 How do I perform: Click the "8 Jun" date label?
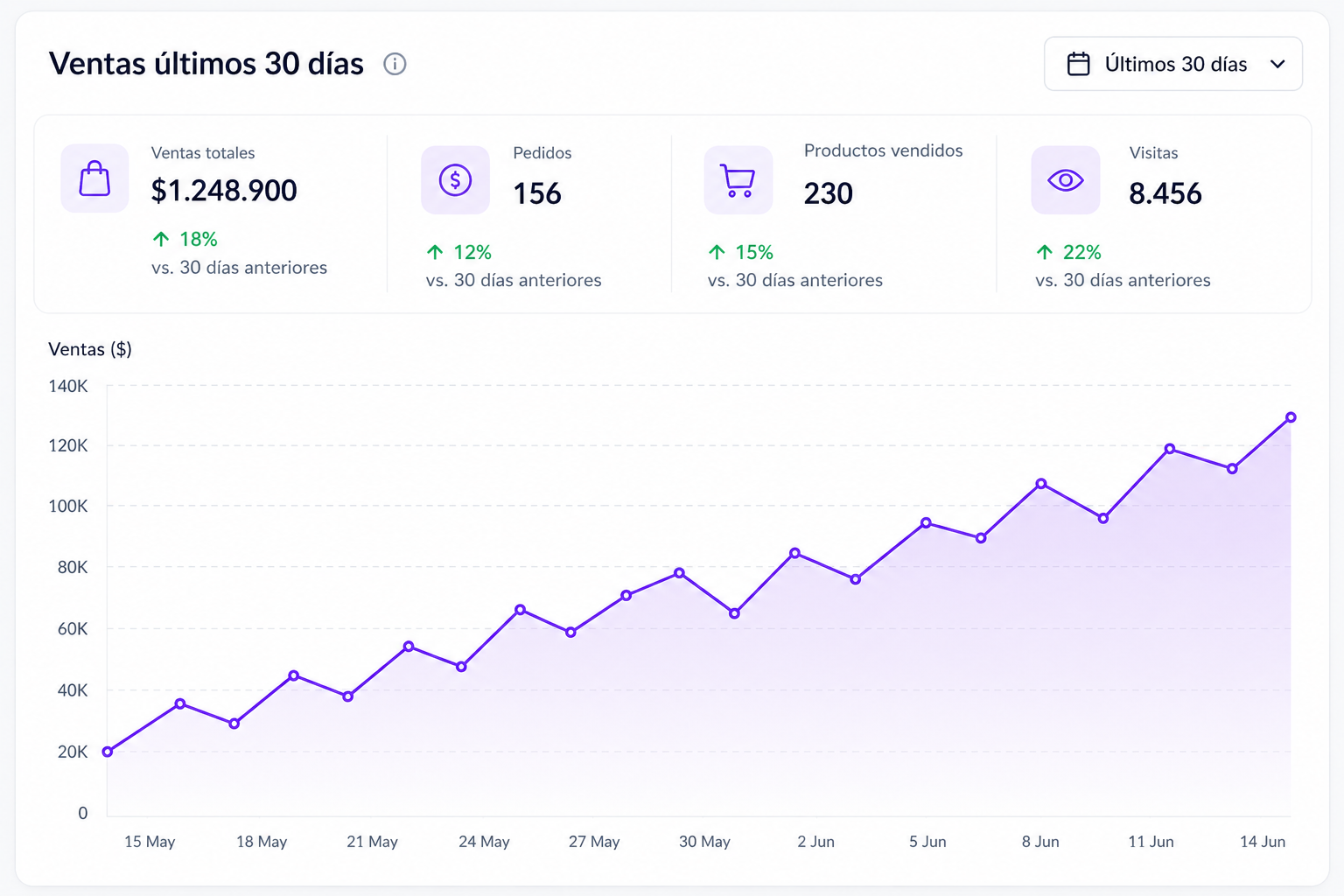click(1040, 842)
